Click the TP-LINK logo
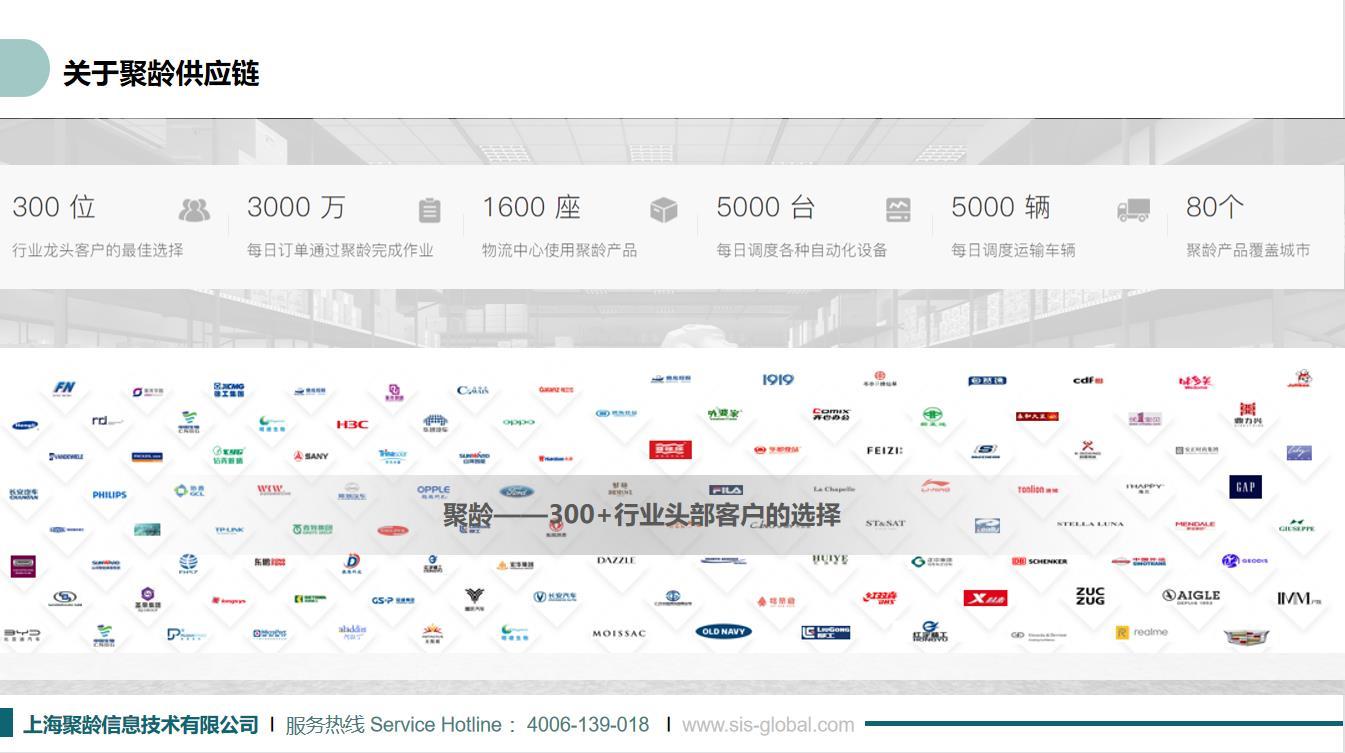Screen dimensions: 1345x753 click(x=229, y=530)
